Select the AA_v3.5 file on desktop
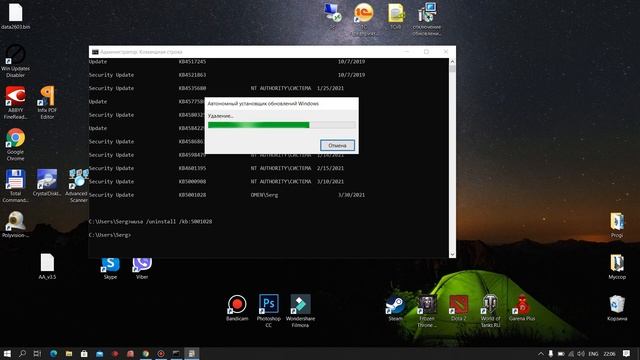 point(47,266)
